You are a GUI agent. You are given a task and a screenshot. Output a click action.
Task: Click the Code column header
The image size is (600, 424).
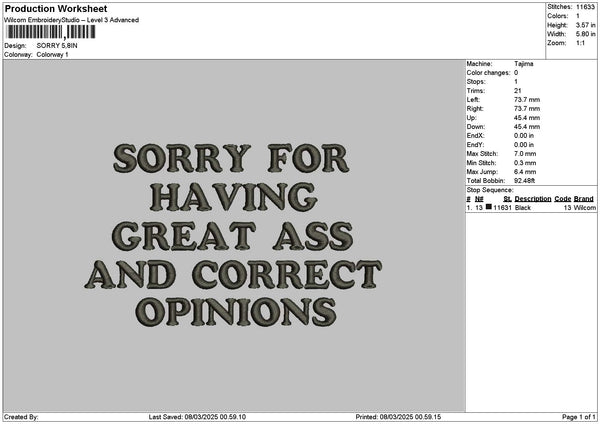562,199
